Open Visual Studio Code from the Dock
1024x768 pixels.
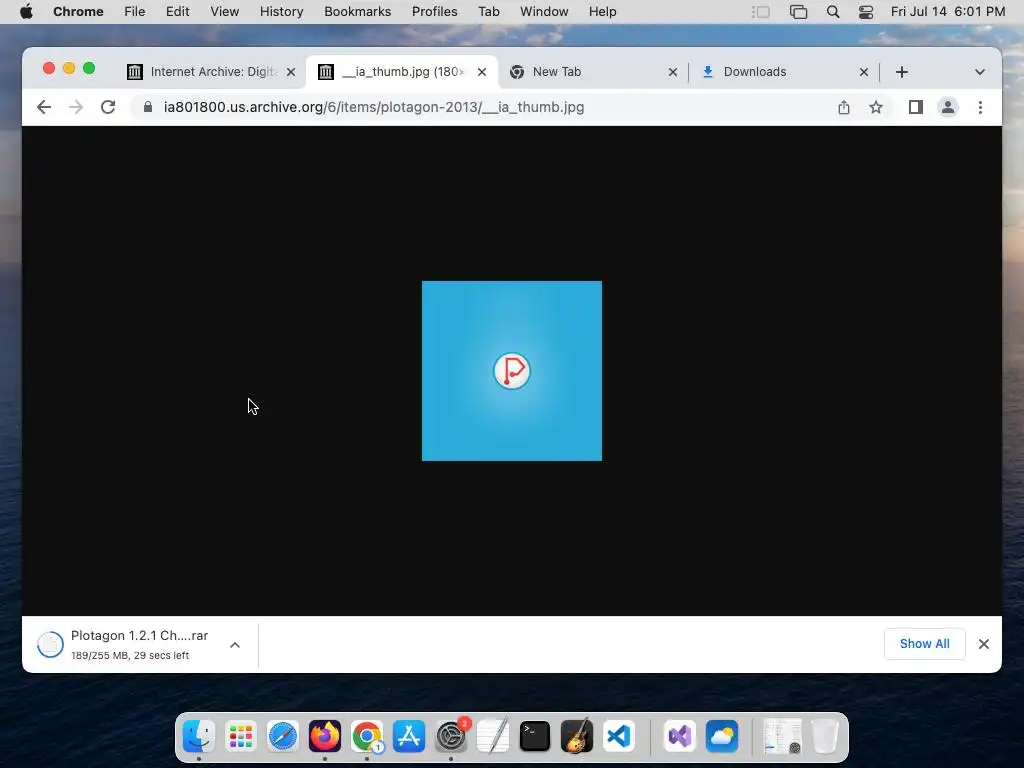pyautogui.click(x=619, y=737)
